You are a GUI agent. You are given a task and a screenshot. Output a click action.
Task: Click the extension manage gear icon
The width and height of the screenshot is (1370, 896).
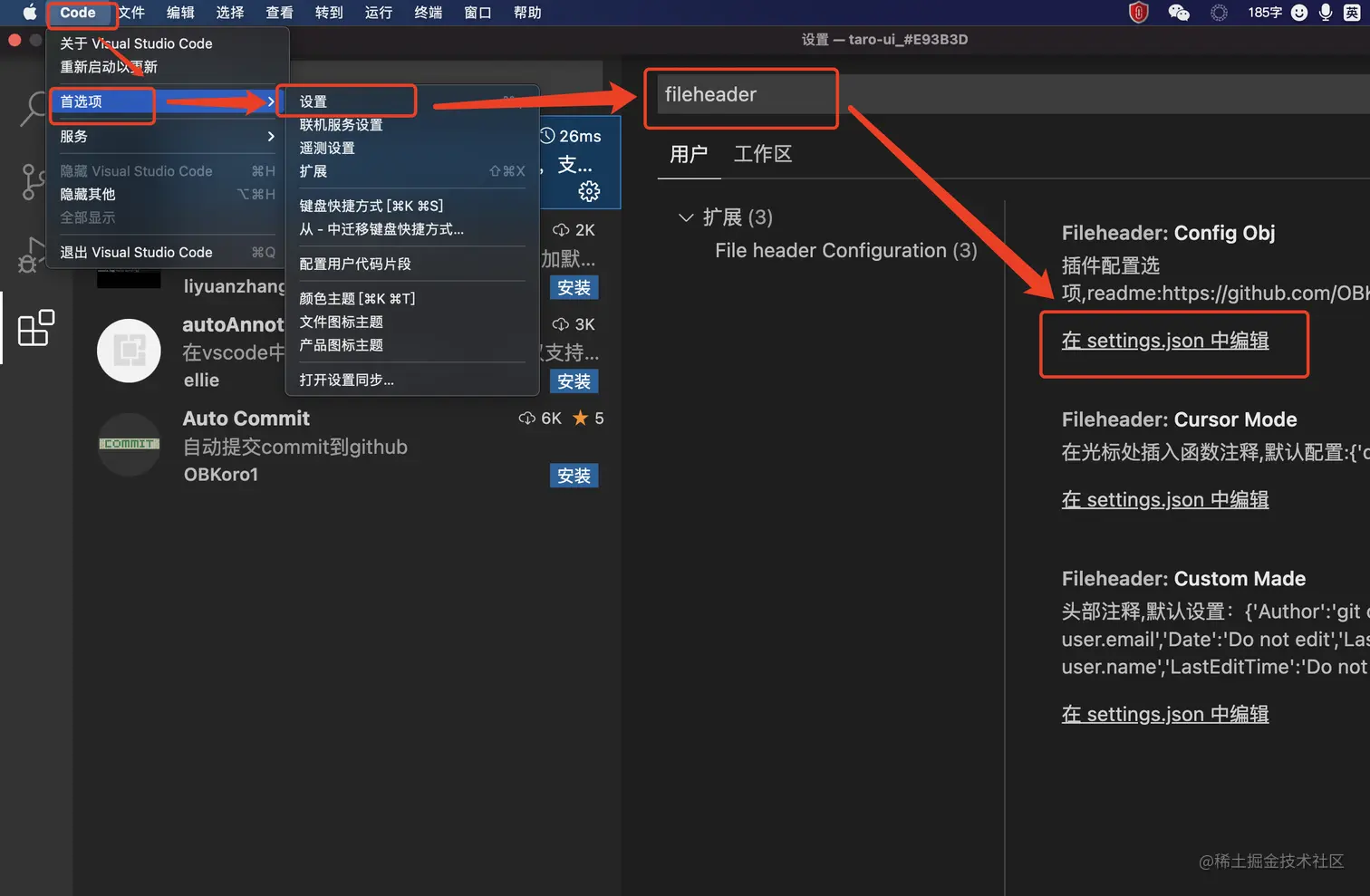589,191
